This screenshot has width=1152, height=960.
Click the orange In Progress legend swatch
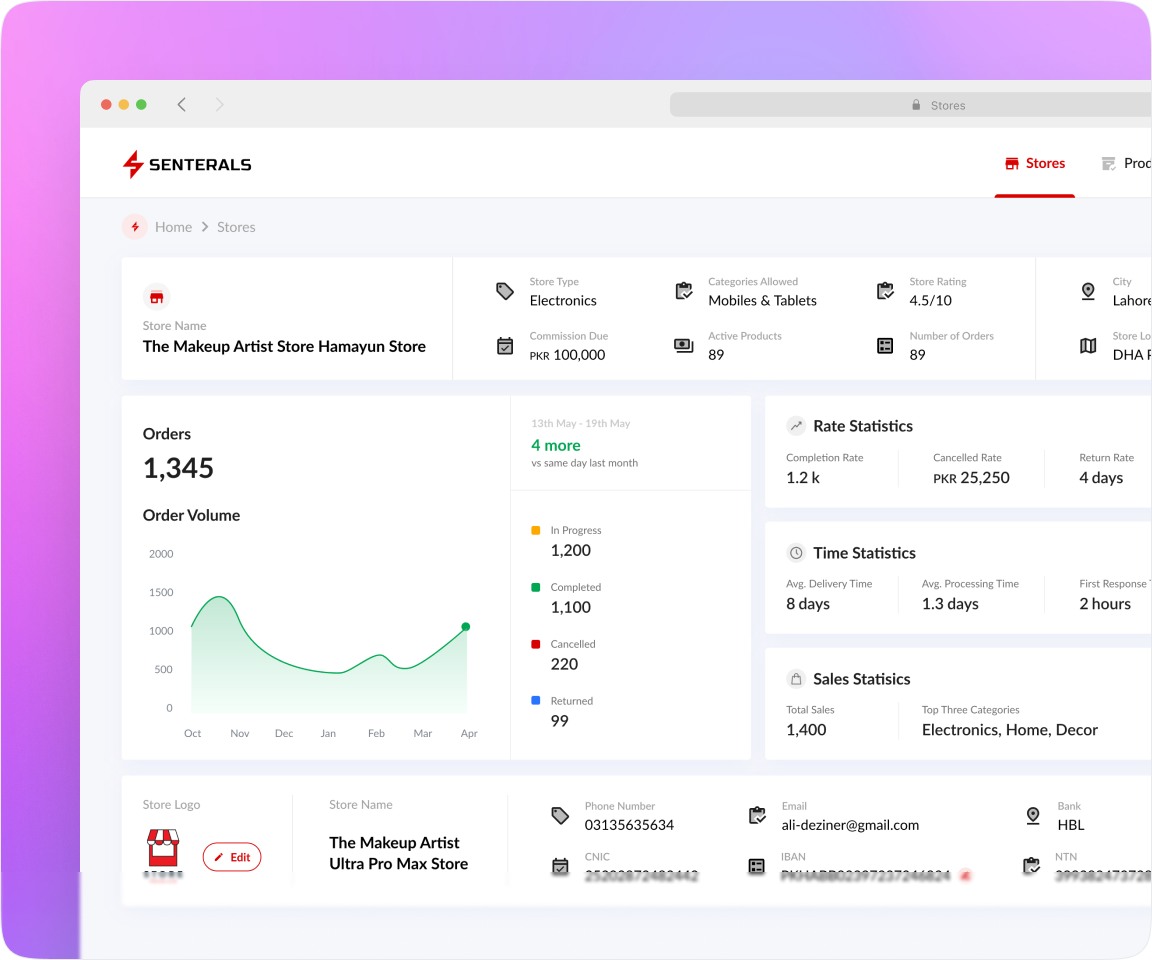pos(536,530)
